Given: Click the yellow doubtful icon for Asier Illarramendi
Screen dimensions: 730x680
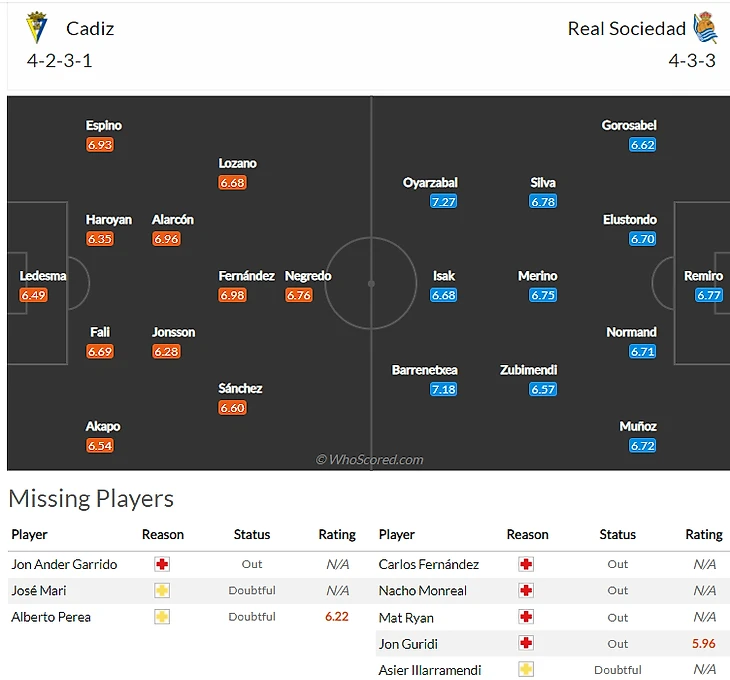Looking at the screenshot, I should pyautogui.click(x=526, y=670).
